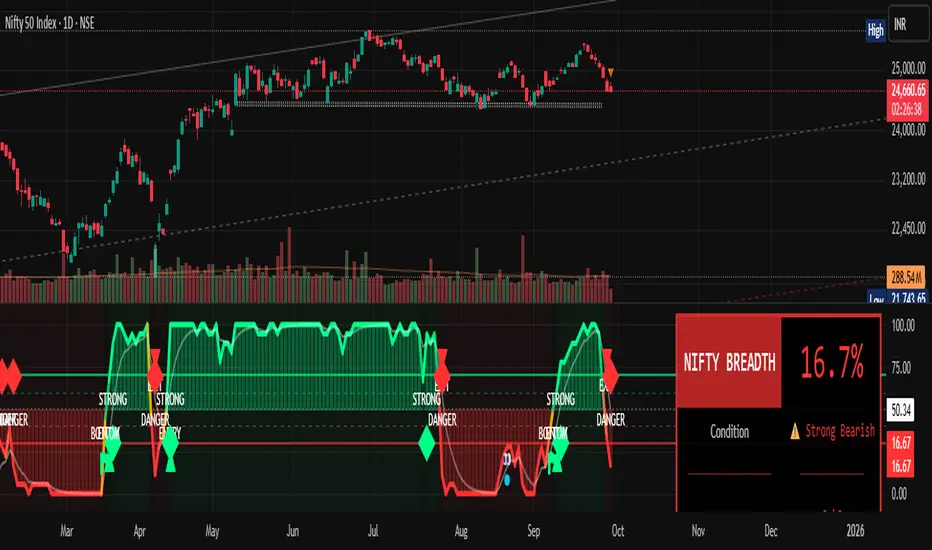Click the Oct label on time axis

(x=618, y=531)
